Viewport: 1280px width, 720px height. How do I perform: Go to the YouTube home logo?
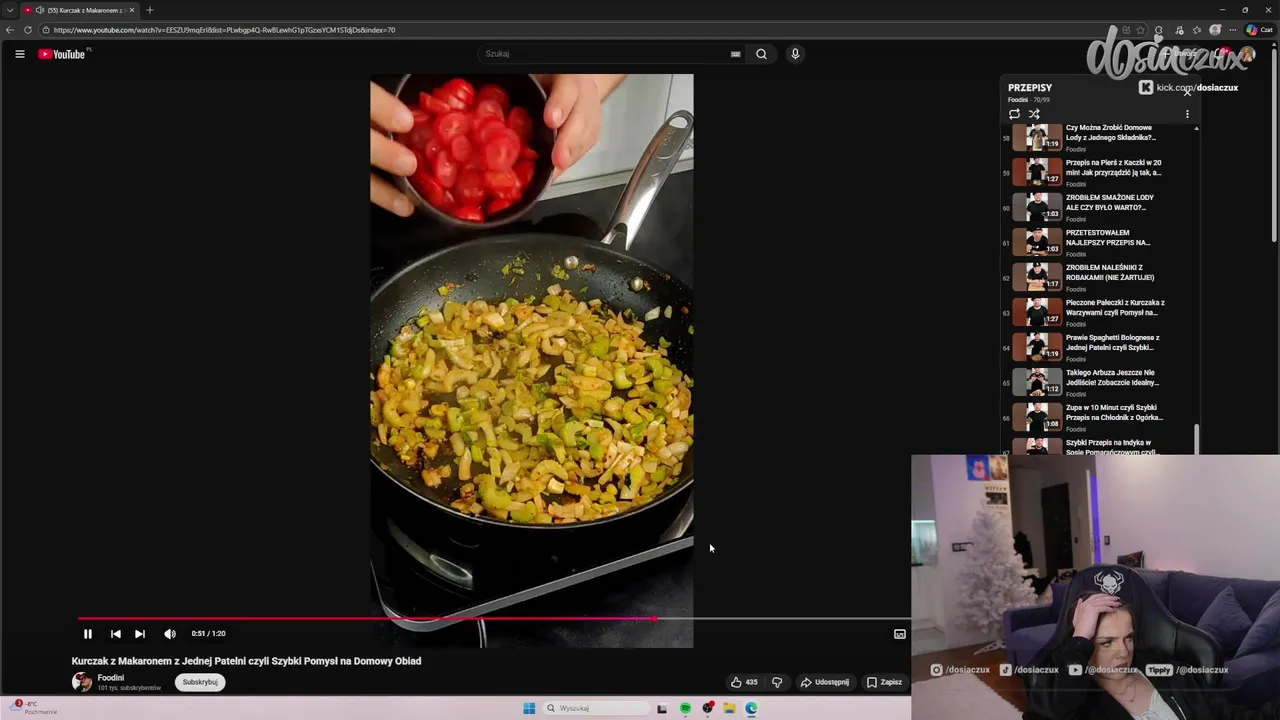pos(62,54)
